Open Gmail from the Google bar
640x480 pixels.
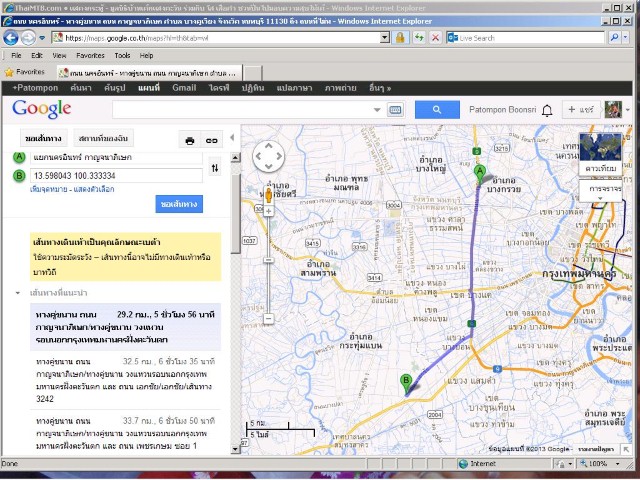184,88
